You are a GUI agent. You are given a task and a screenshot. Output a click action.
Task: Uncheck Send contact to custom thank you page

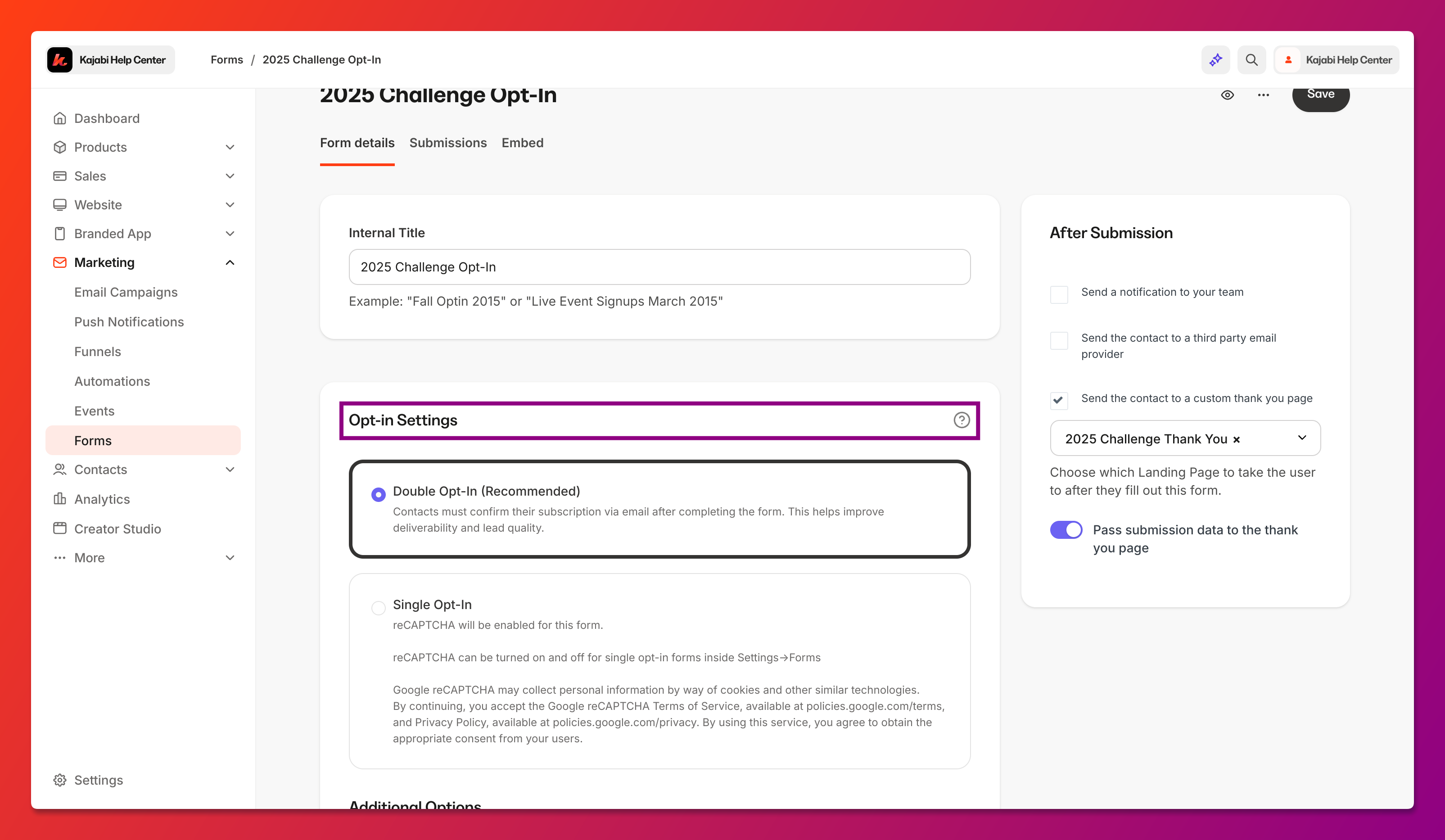pyautogui.click(x=1058, y=400)
